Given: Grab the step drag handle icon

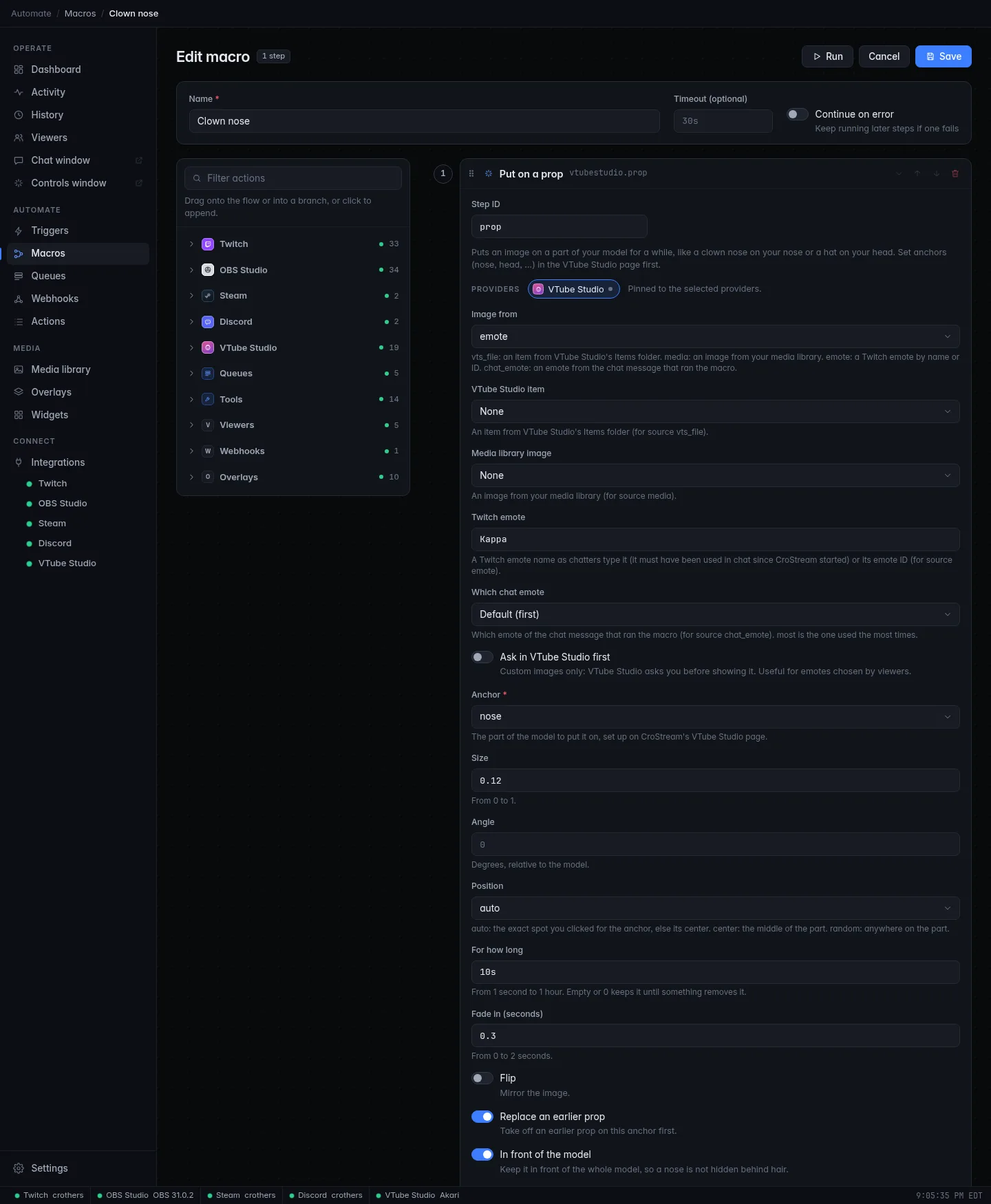Looking at the screenshot, I should pos(471,173).
